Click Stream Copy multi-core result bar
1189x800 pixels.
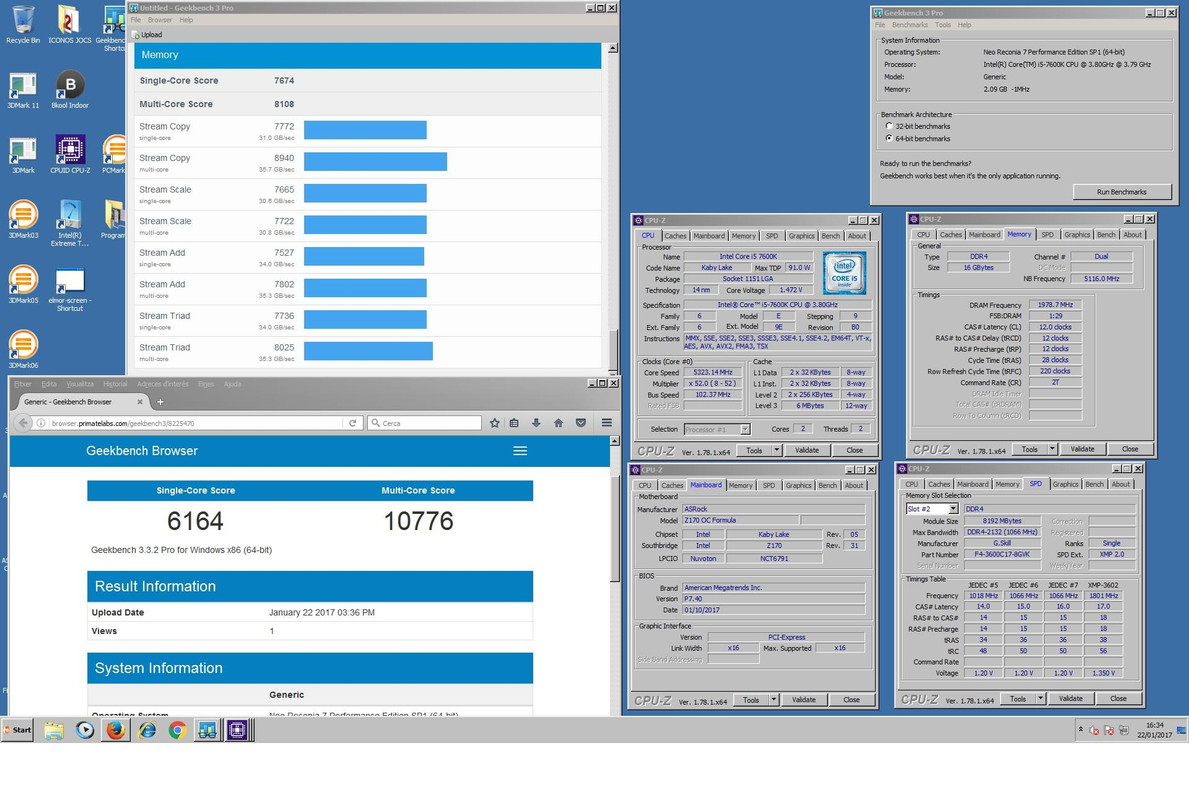pos(375,162)
